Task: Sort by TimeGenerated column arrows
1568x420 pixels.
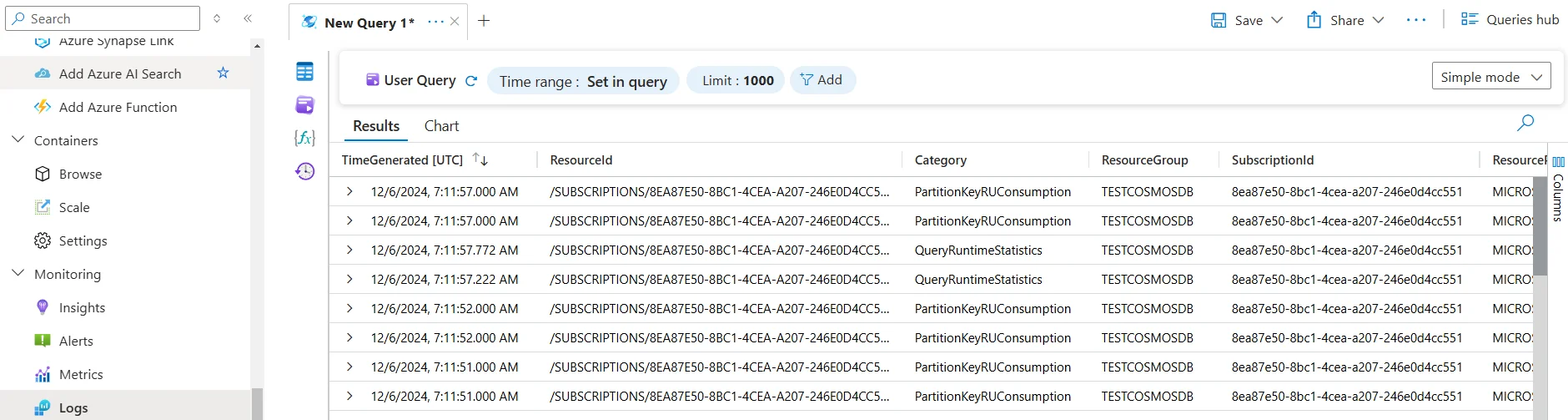Action: (x=480, y=159)
